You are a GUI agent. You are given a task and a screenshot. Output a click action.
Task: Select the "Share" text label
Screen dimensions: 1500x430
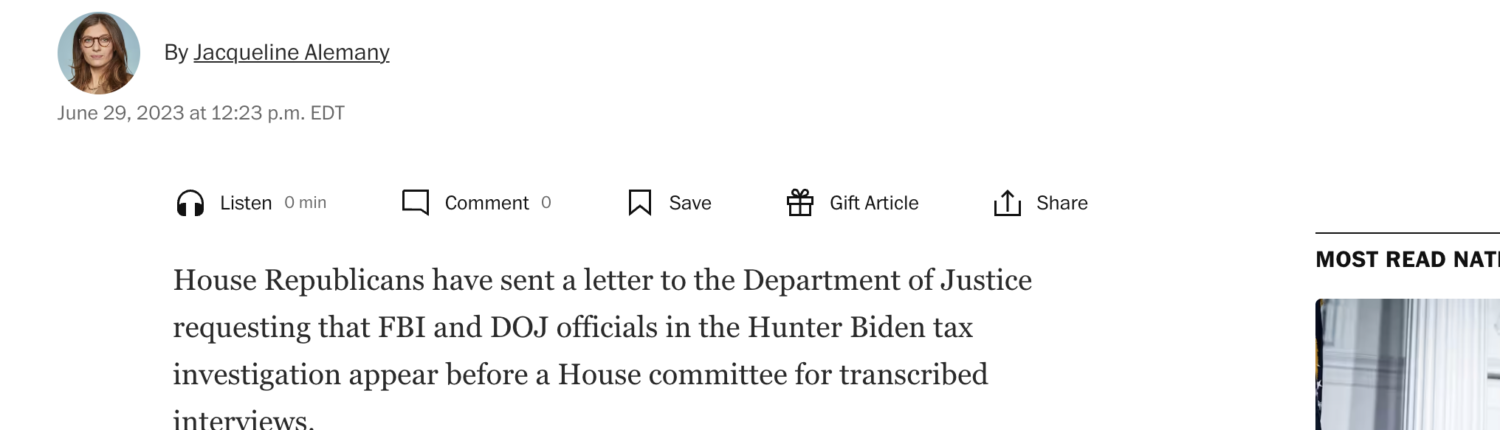coord(1062,203)
